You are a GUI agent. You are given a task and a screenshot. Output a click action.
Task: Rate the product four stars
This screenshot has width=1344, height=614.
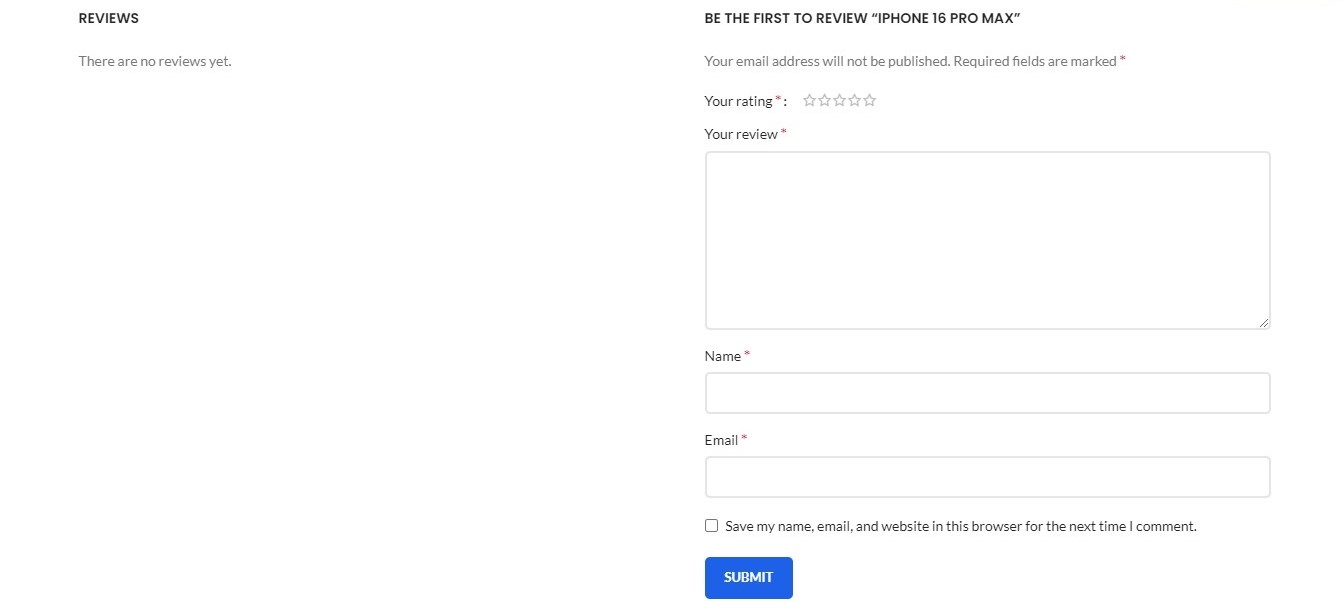pos(854,100)
